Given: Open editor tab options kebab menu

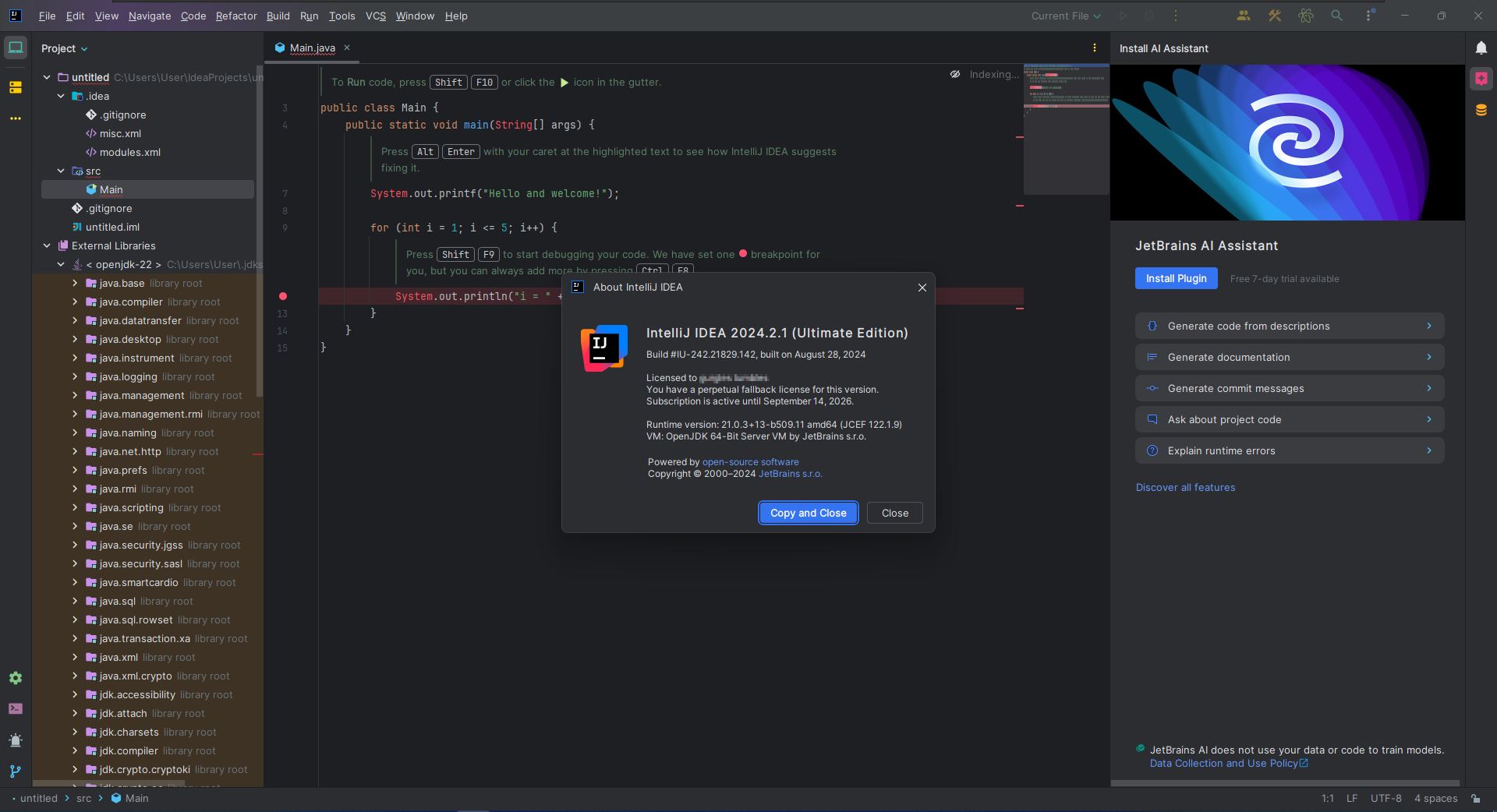Looking at the screenshot, I should (x=1095, y=48).
